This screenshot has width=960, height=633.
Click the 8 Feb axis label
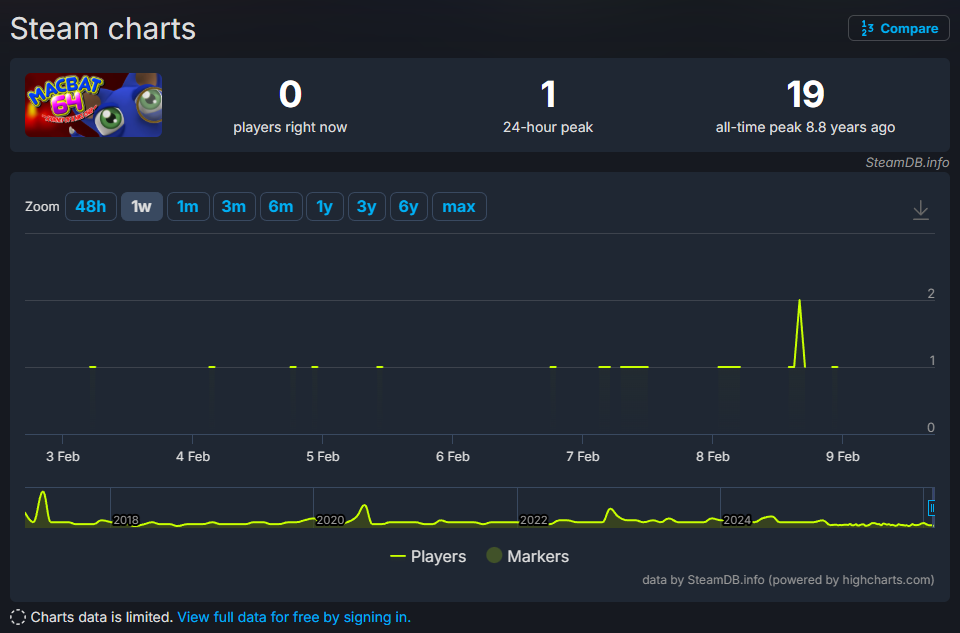tap(713, 457)
